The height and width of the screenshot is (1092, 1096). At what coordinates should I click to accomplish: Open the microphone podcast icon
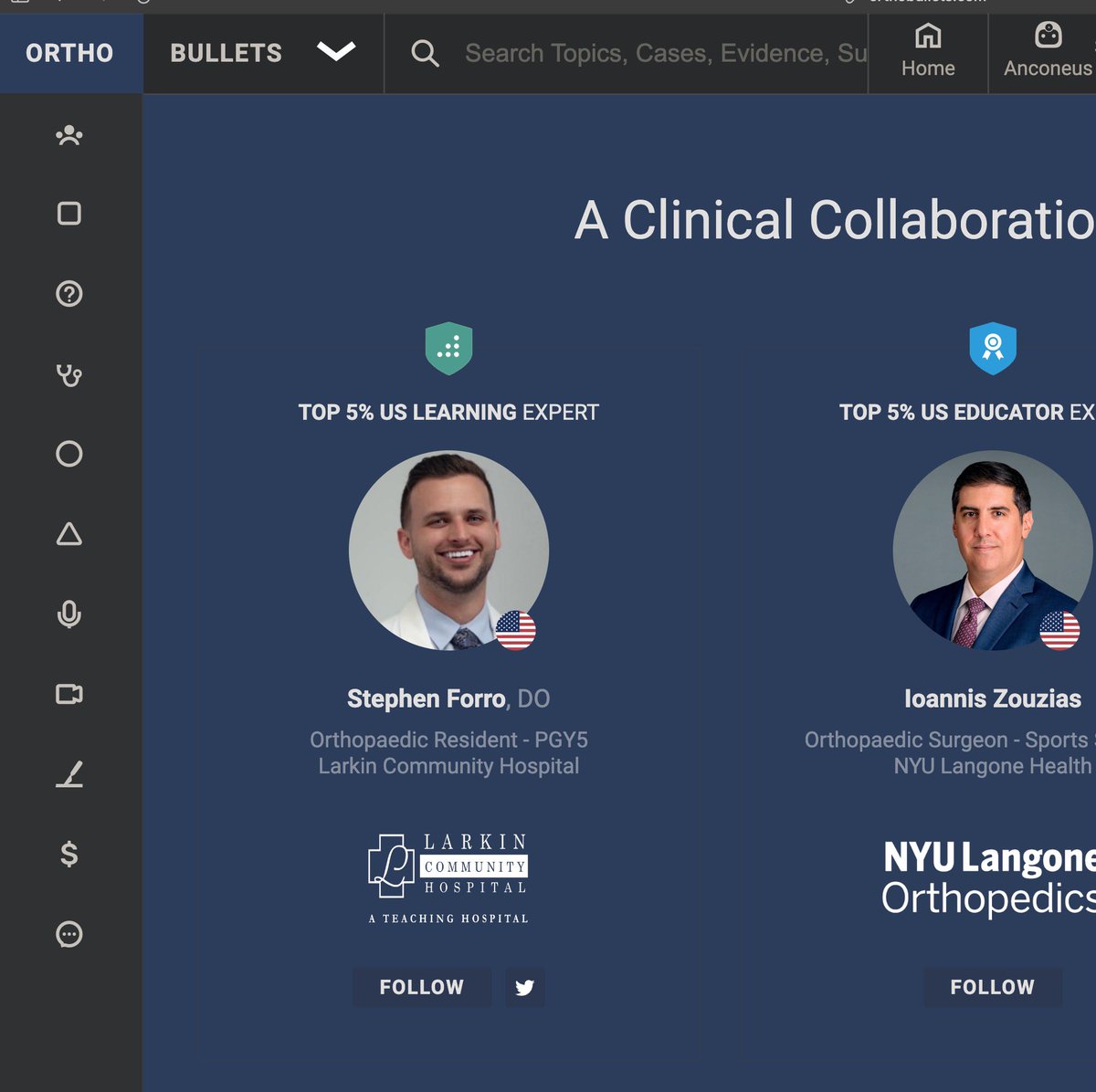[69, 614]
